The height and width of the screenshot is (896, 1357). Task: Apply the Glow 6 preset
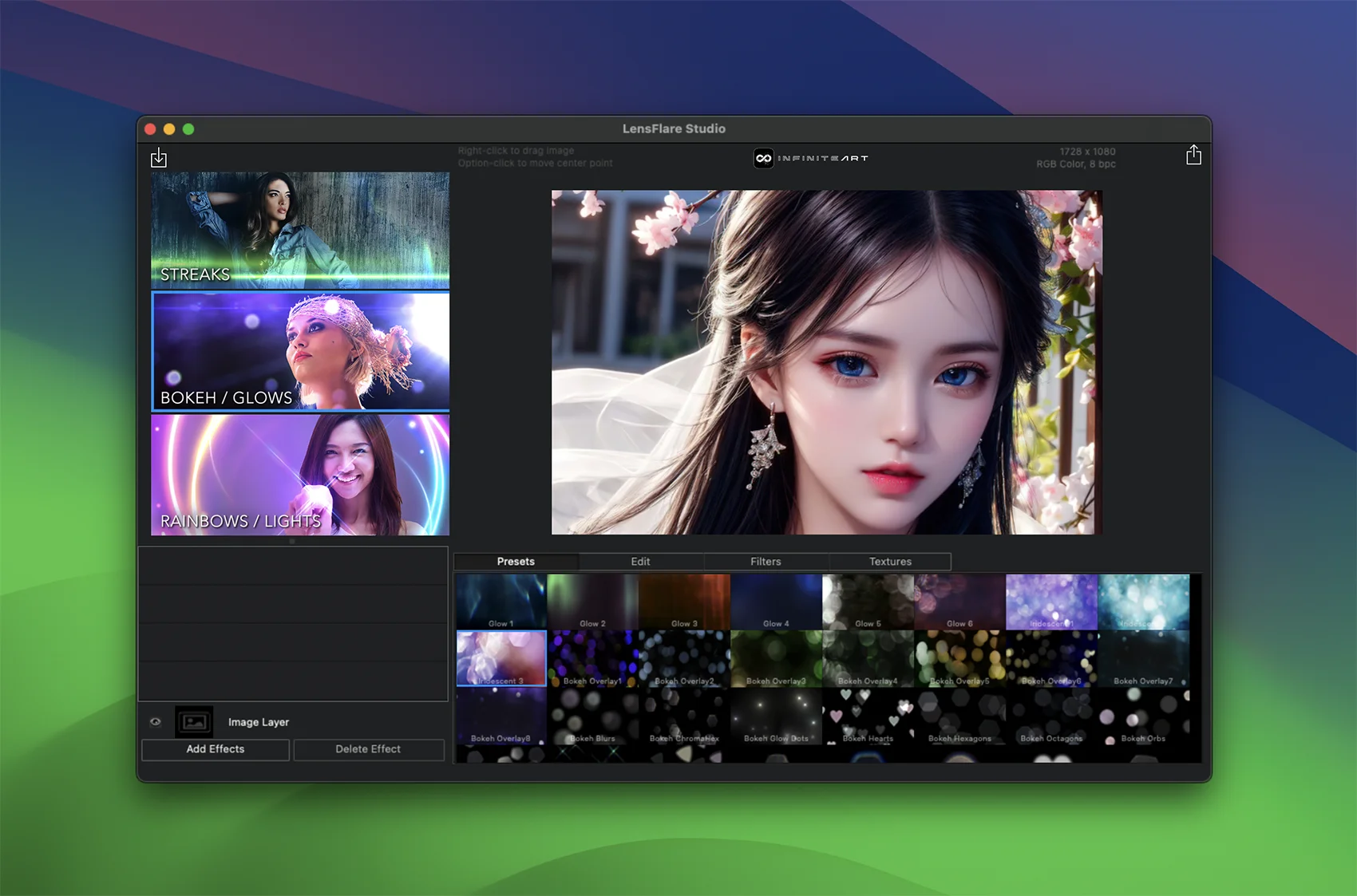click(x=959, y=602)
